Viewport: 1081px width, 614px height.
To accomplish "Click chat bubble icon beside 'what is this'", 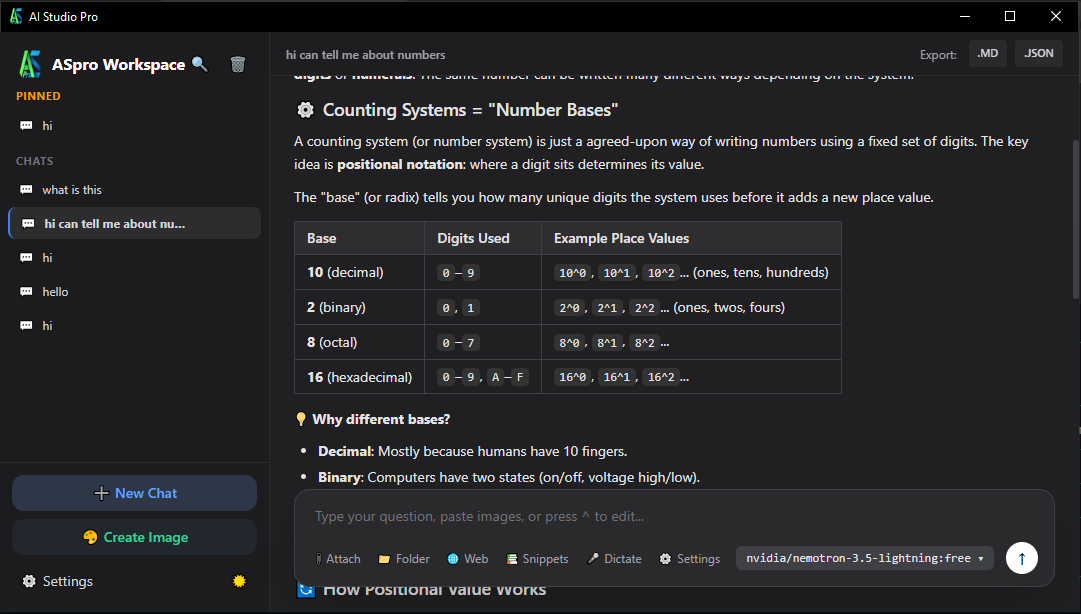I will pyautogui.click(x=26, y=190).
